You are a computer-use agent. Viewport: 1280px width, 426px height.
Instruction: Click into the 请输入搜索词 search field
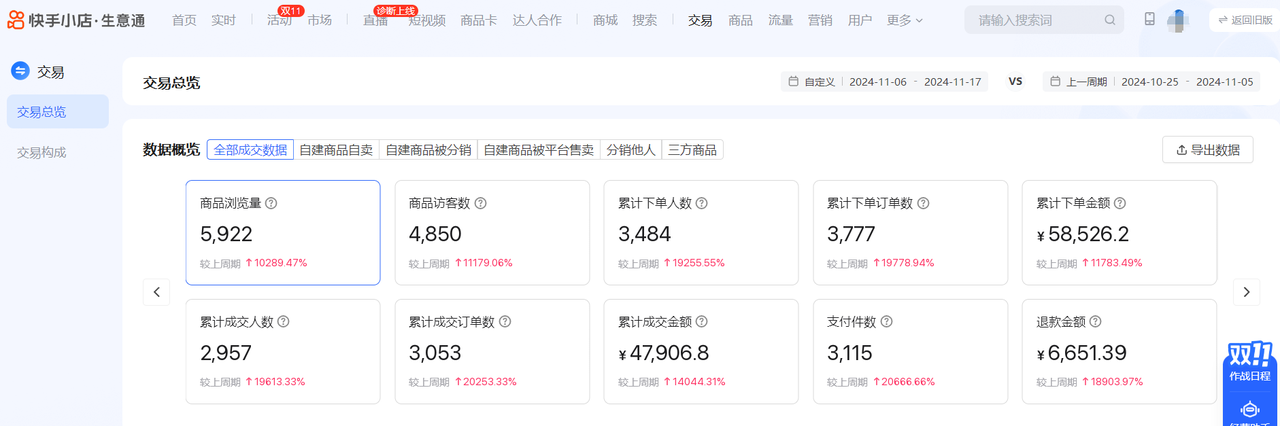(x=1044, y=20)
